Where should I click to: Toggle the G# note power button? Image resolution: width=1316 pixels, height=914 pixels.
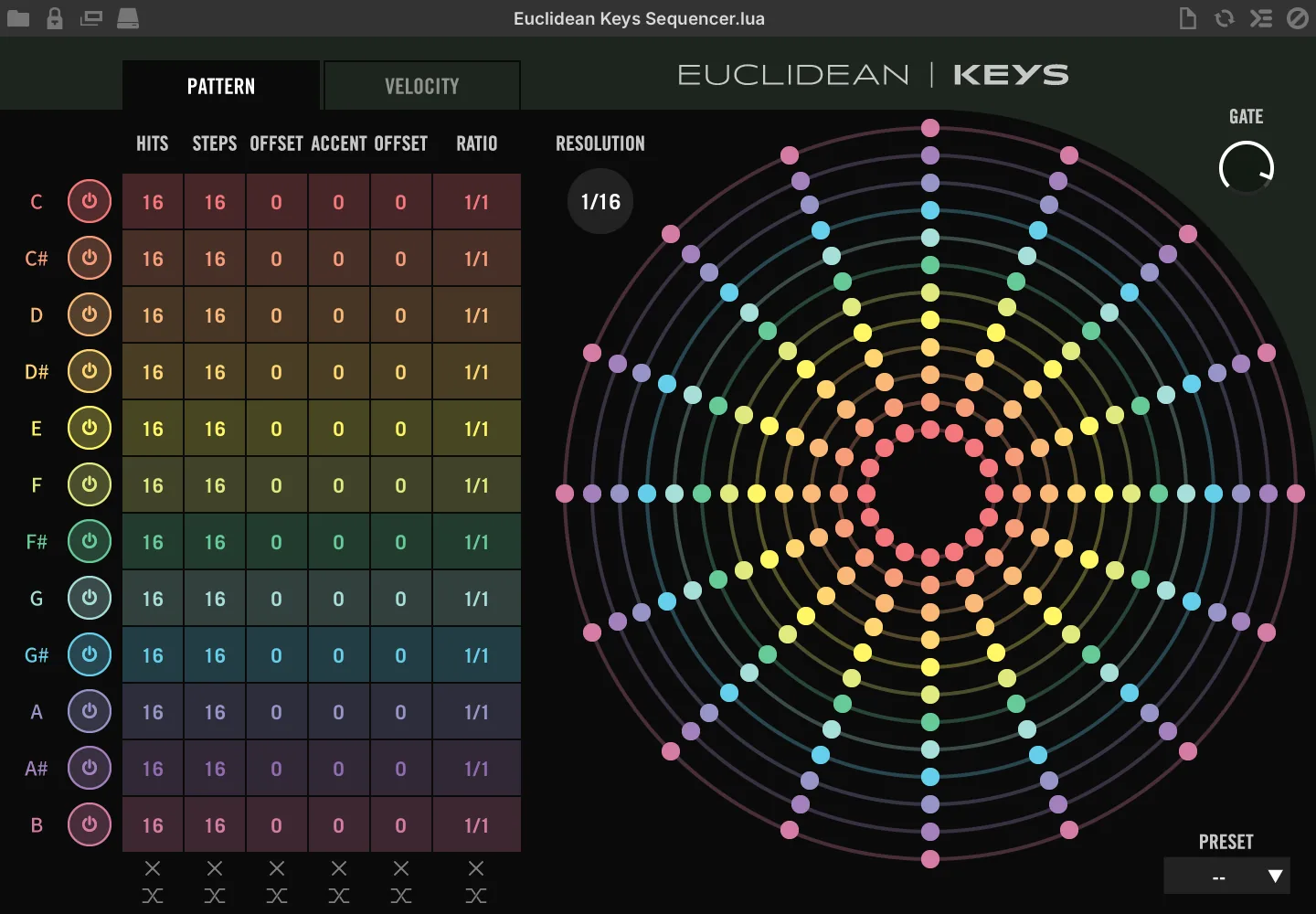(x=90, y=654)
